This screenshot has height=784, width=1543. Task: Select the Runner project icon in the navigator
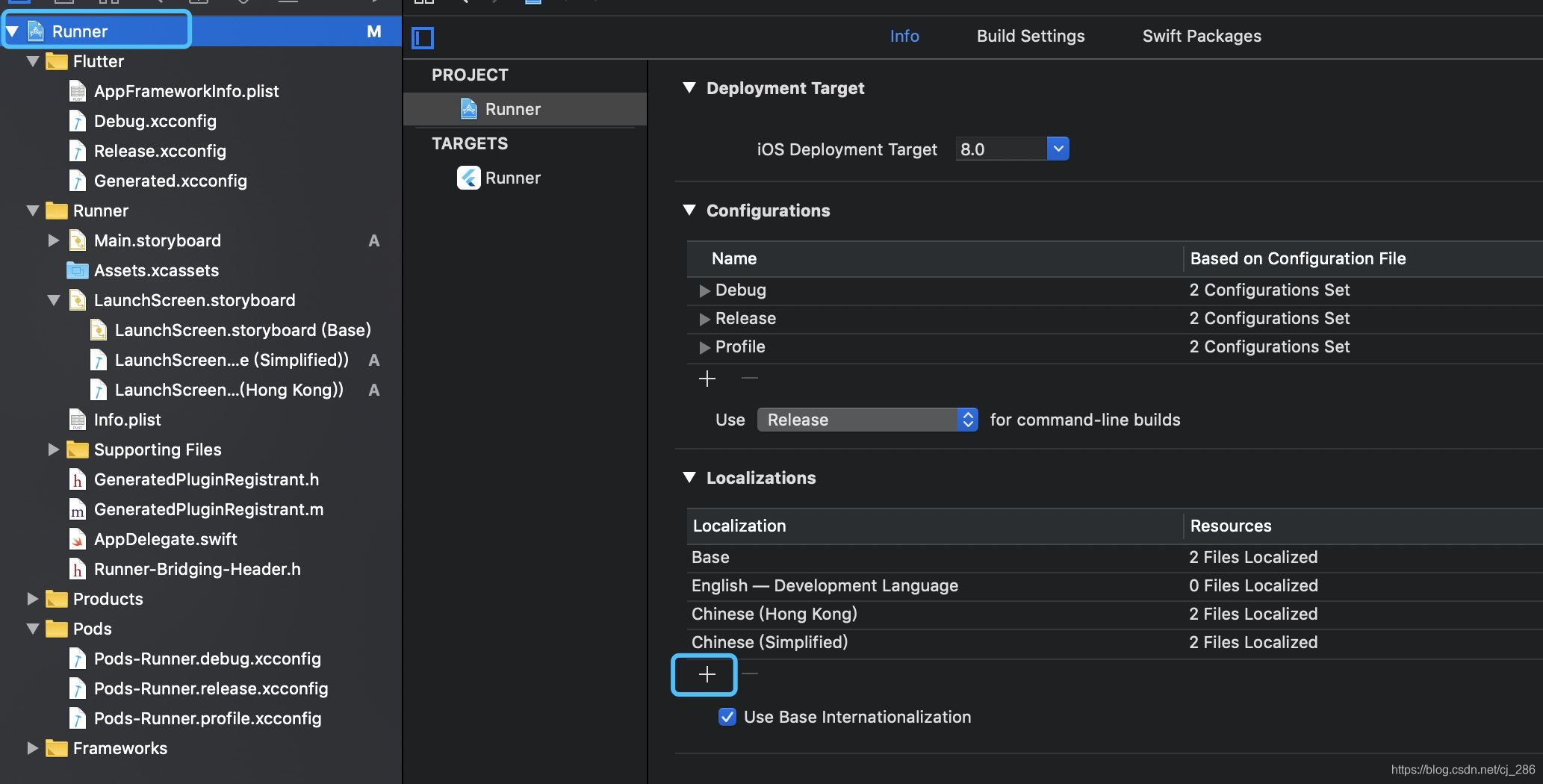coord(35,31)
